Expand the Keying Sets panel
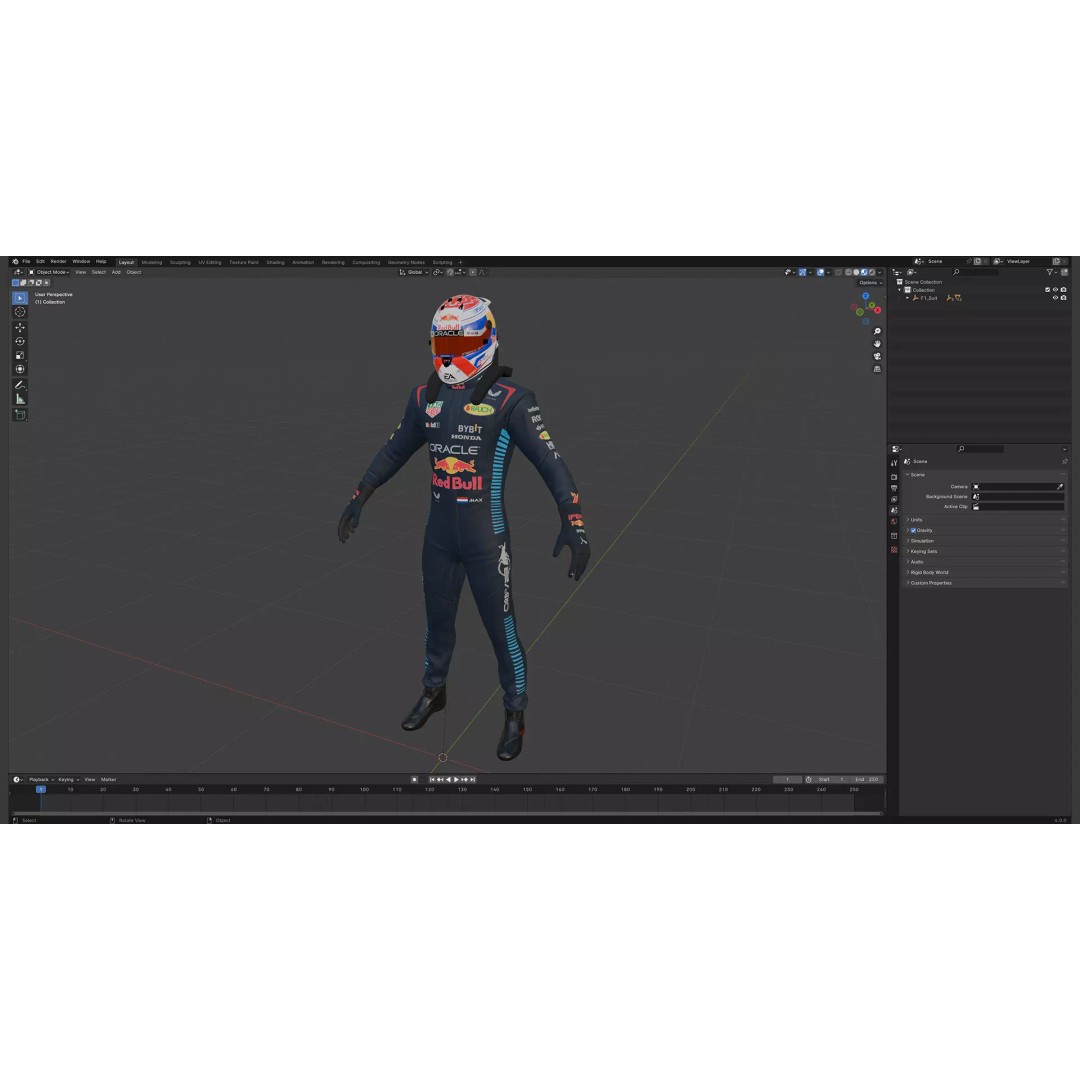The height and width of the screenshot is (1080, 1080). pos(986,551)
